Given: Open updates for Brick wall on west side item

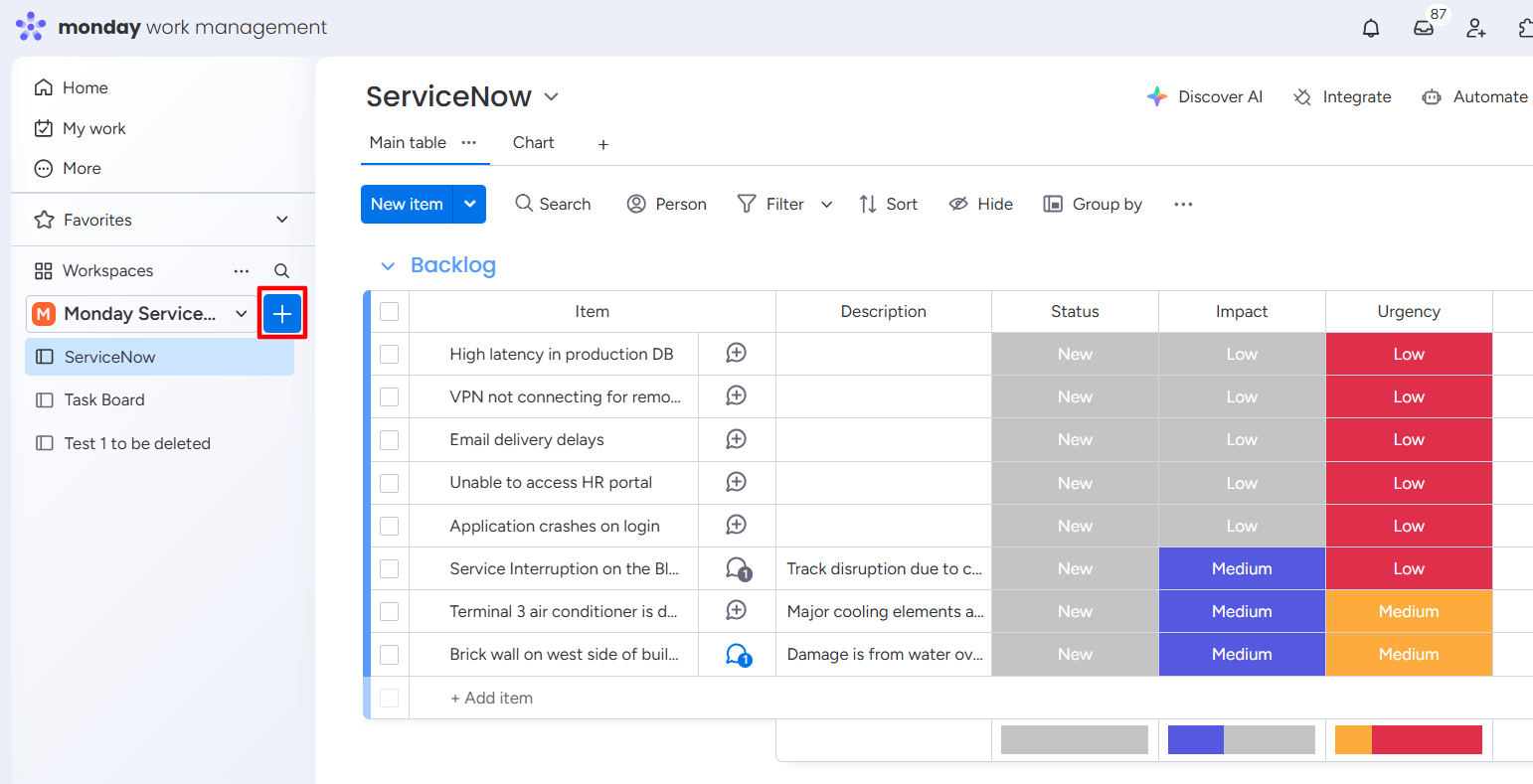Looking at the screenshot, I should [x=738, y=654].
